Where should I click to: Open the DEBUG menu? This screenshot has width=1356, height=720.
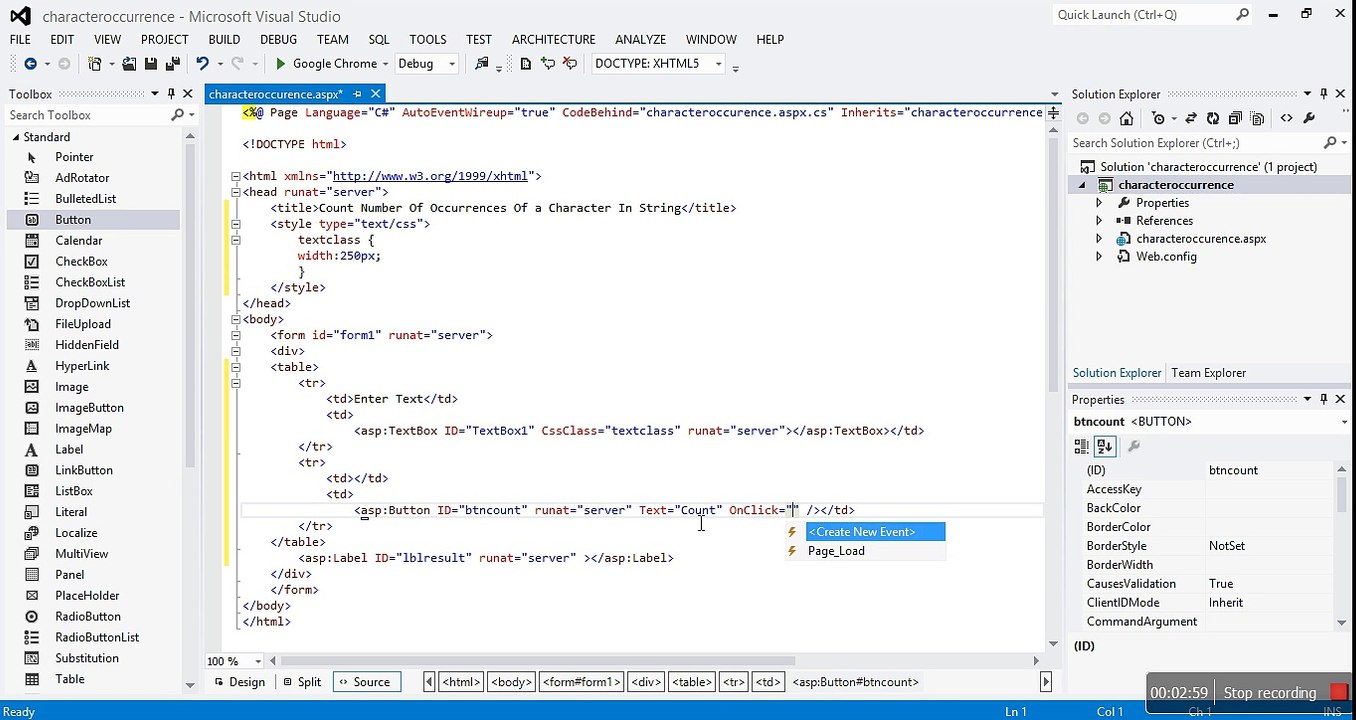(278, 39)
